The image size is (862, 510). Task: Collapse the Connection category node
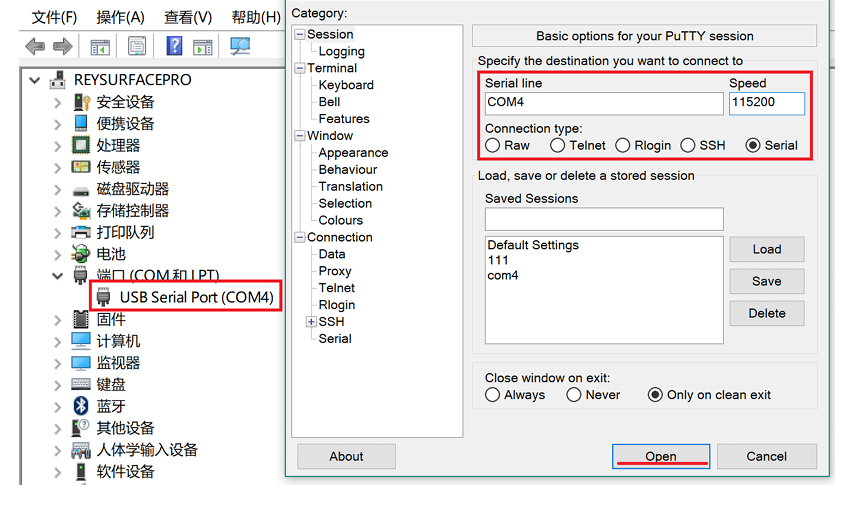(300, 238)
